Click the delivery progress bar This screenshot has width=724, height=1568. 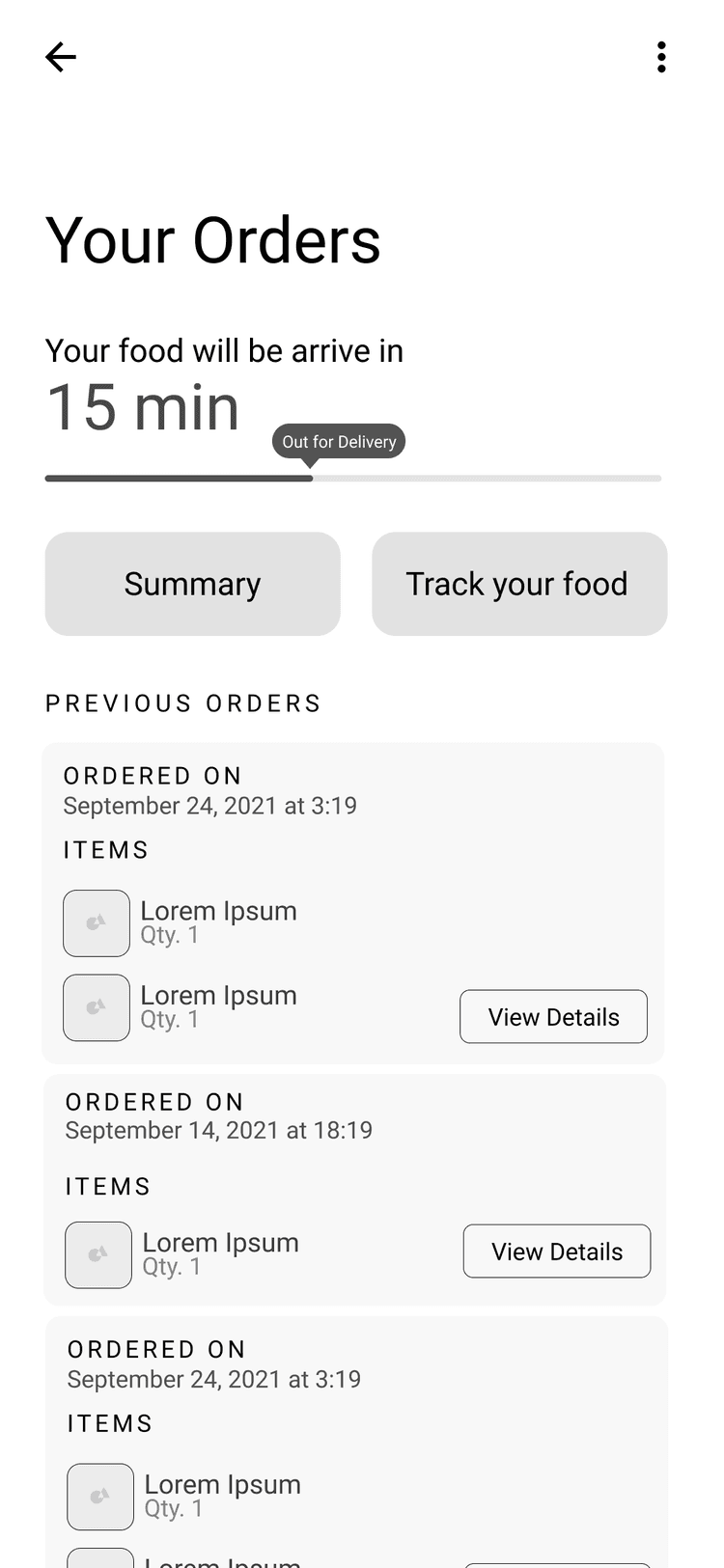click(x=353, y=478)
